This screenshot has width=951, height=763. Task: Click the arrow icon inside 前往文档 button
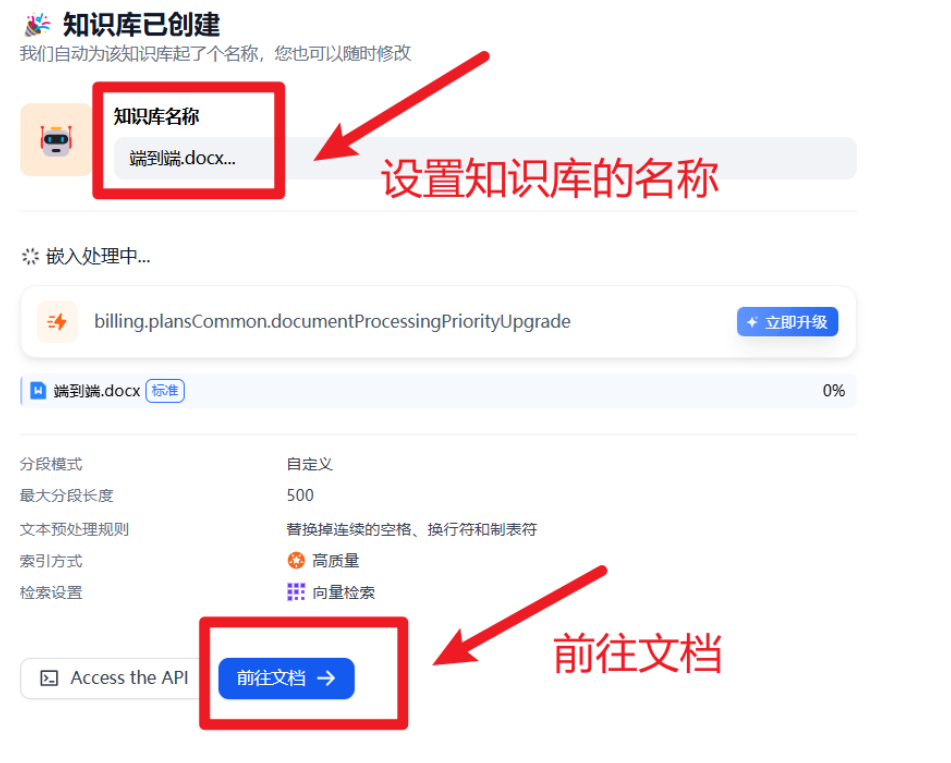(x=326, y=678)
